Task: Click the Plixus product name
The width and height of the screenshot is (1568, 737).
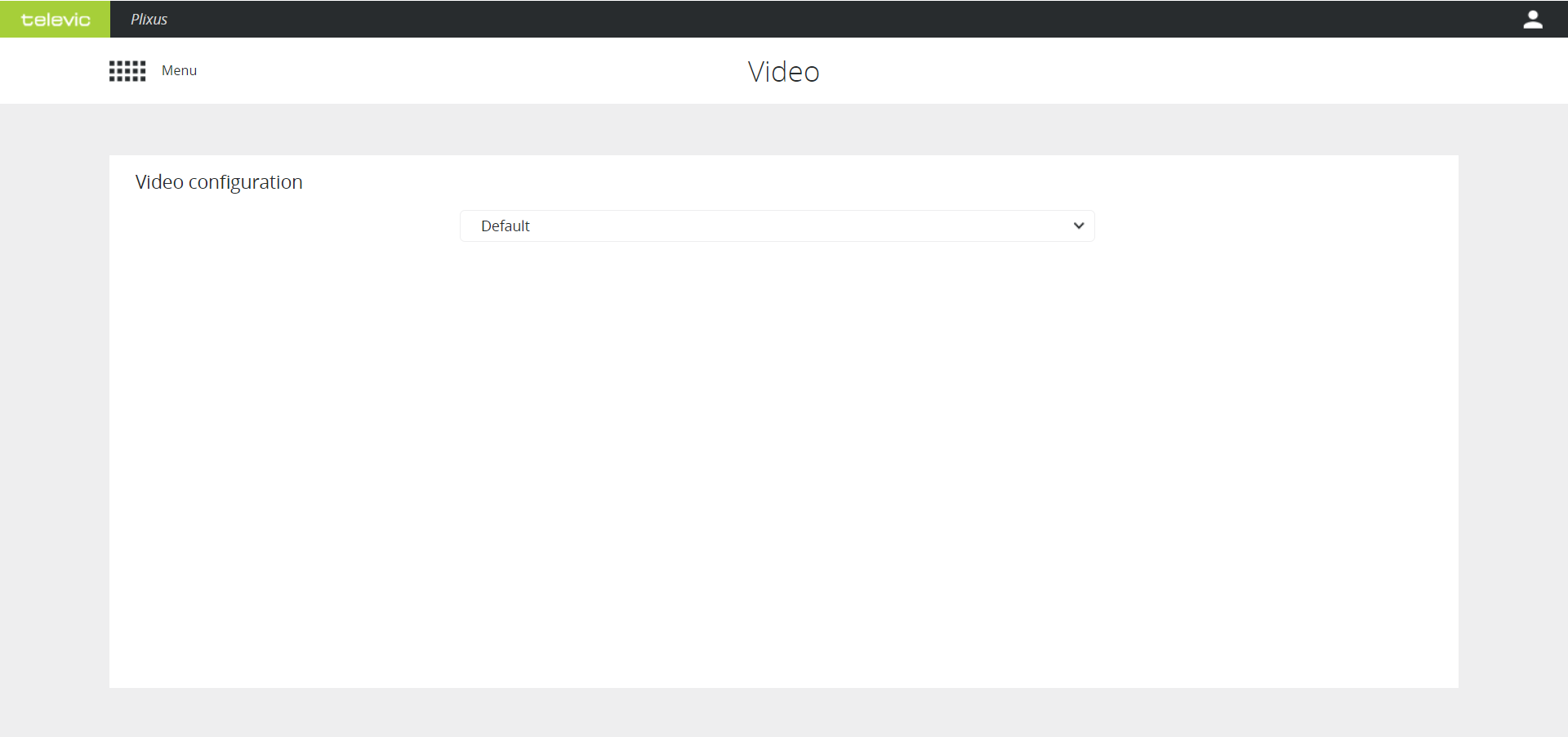Action: (x=149, y=20)
